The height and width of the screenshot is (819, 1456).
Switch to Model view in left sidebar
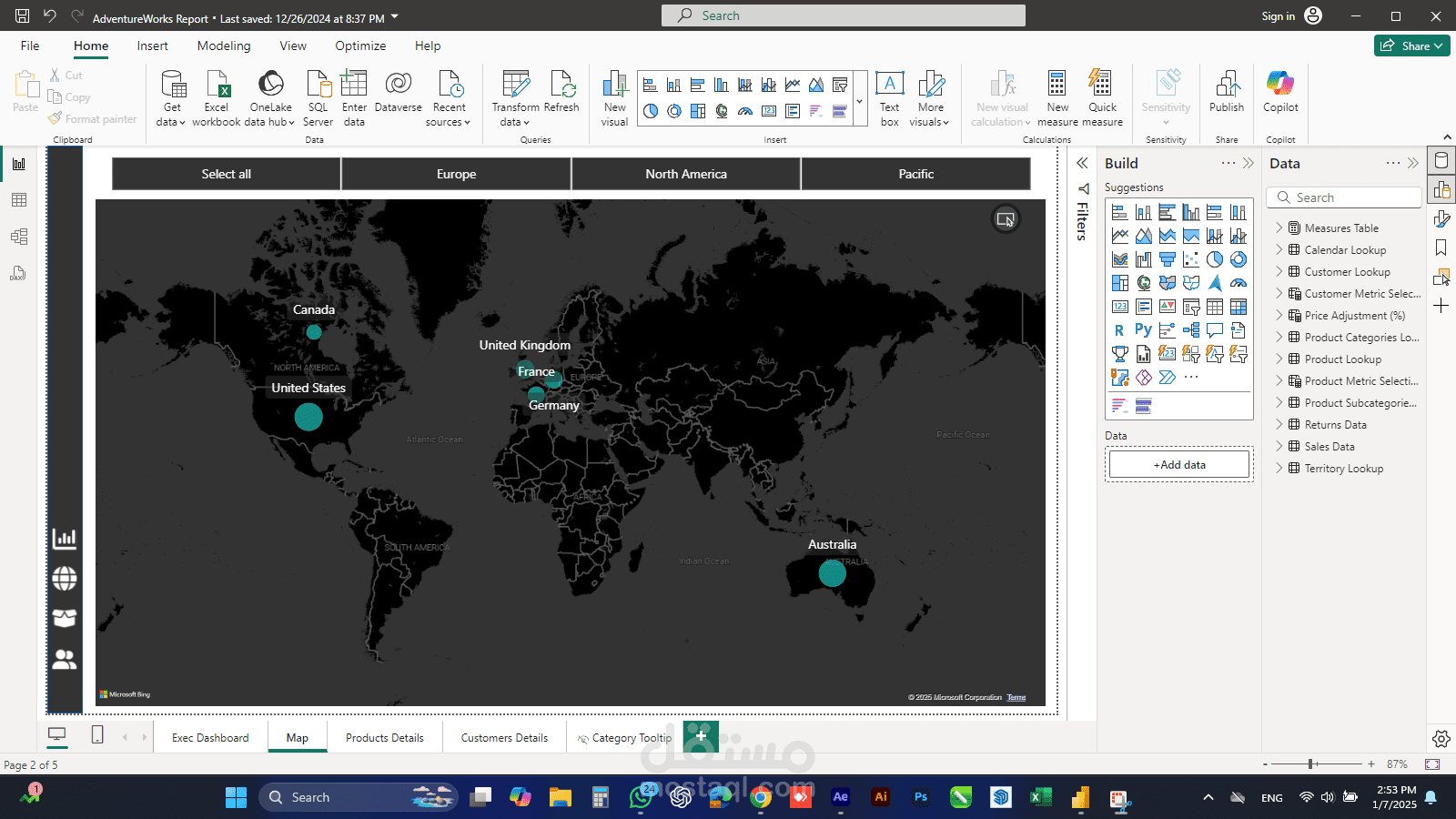pyautogui.click(x=19, y=237)
